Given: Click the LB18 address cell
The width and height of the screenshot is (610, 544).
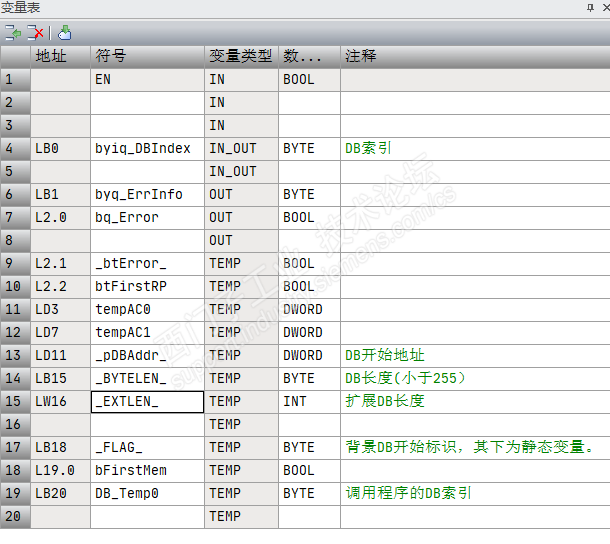Looking at the screenshot, I should point(60,448).
